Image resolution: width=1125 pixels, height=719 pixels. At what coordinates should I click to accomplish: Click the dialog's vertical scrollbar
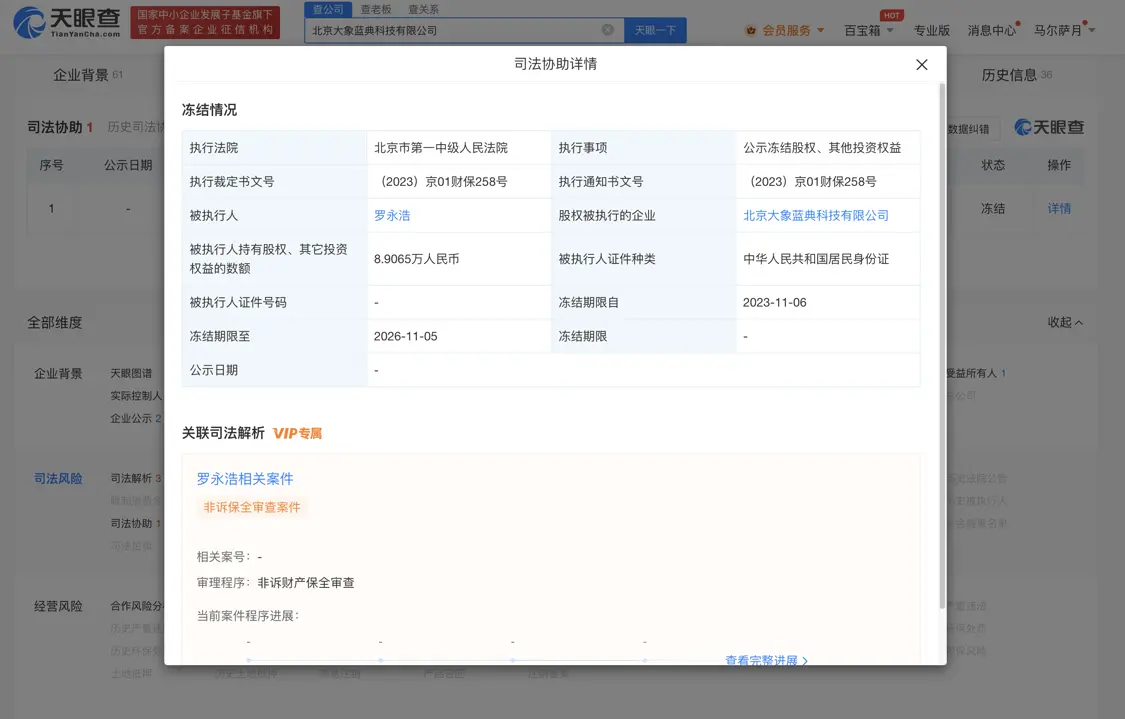(942, 346)
